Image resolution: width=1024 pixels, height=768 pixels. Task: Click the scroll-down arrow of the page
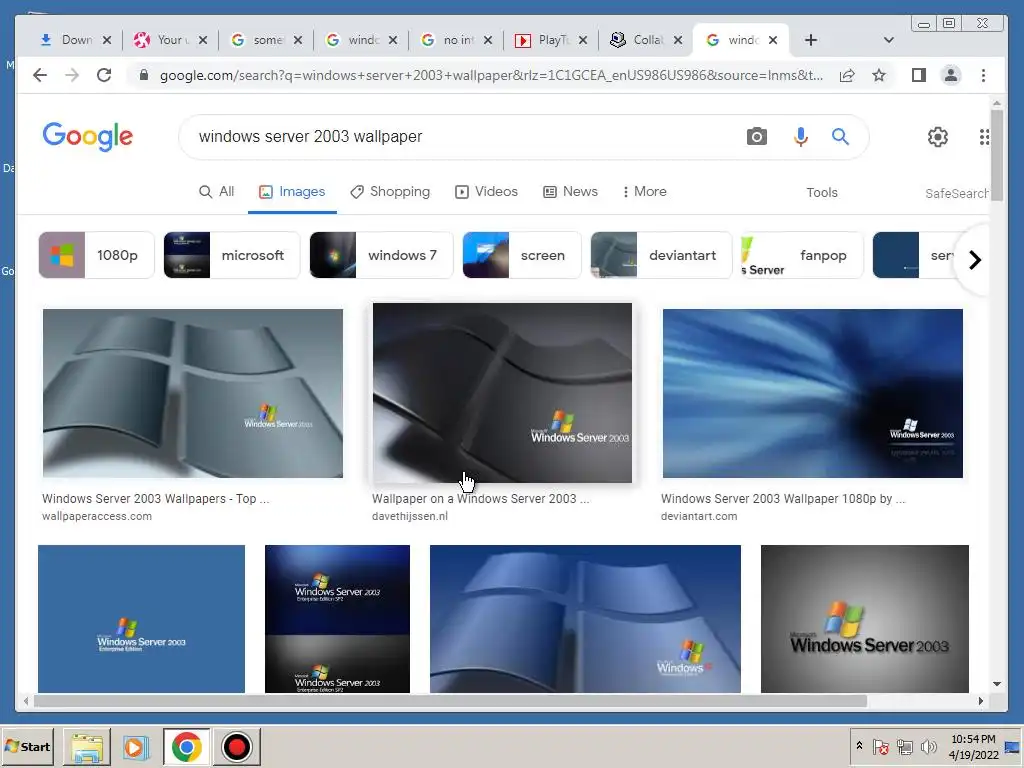tap(997, 684)
